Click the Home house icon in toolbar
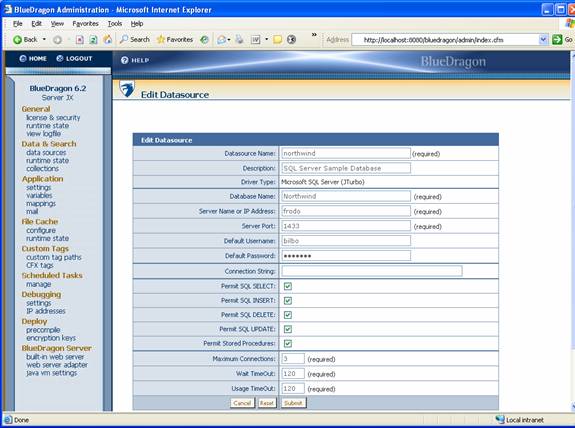This screenshot has width=575, height=428. pyautogui.click(x=108, y=39)
